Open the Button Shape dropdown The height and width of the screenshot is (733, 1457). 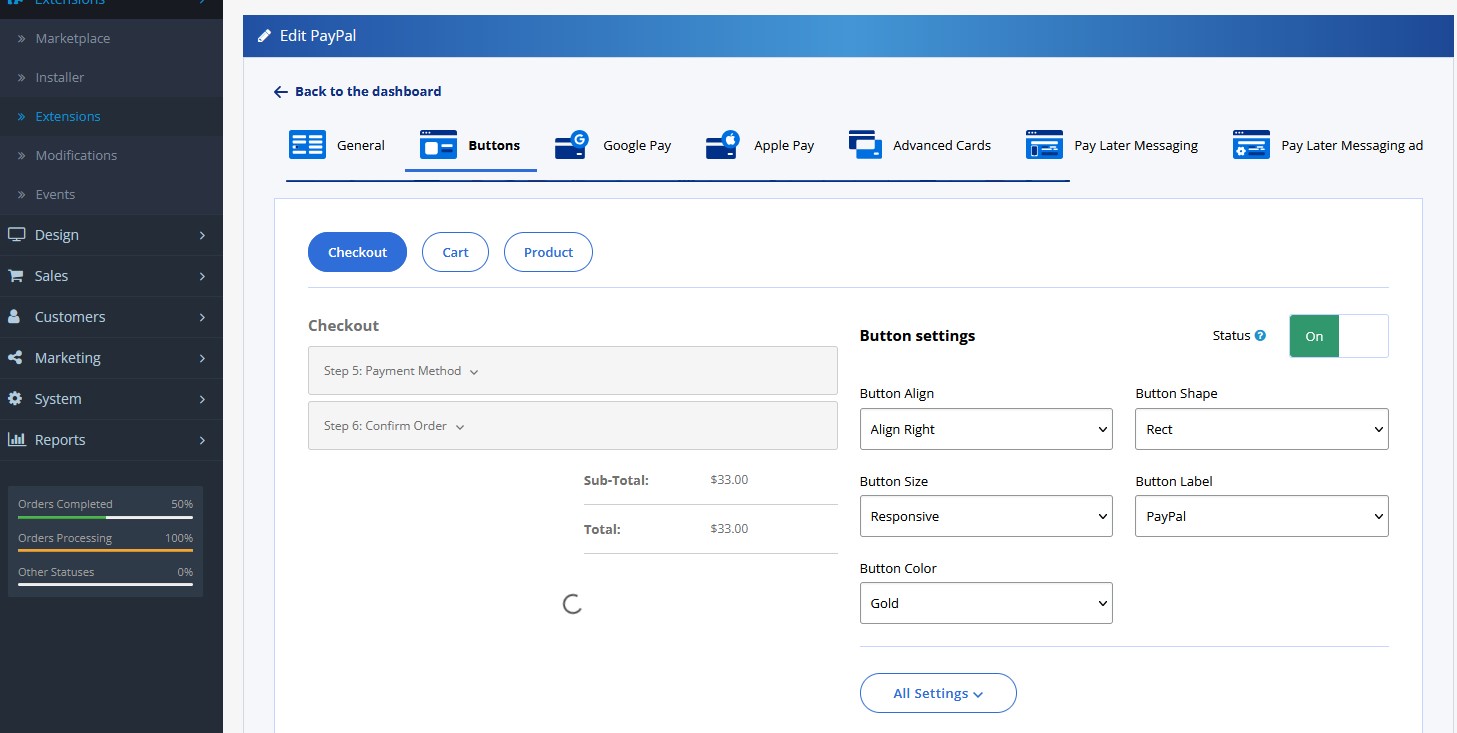point(1262,429)
